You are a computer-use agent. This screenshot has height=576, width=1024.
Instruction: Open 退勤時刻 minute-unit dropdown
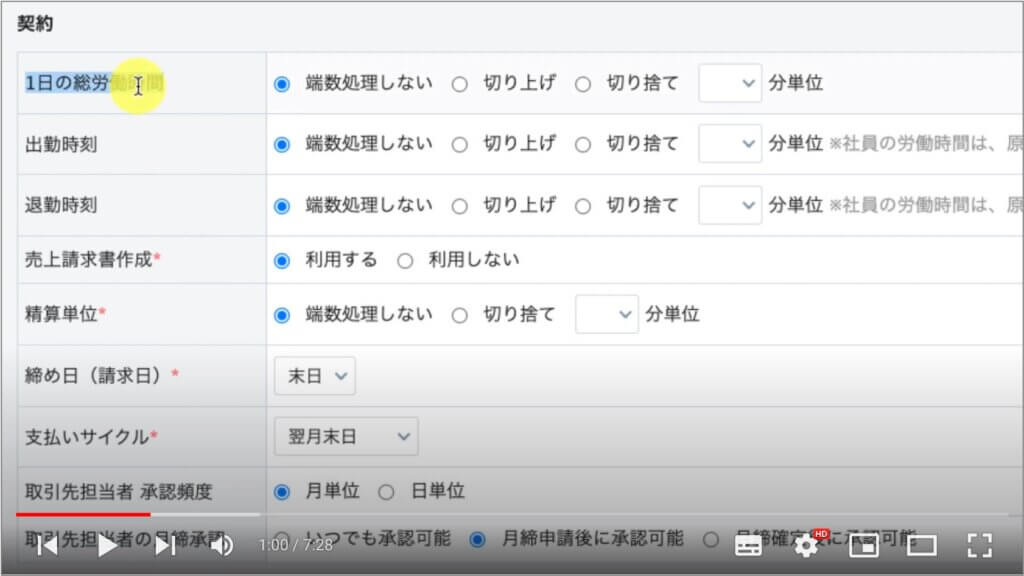tap(730, 206)
